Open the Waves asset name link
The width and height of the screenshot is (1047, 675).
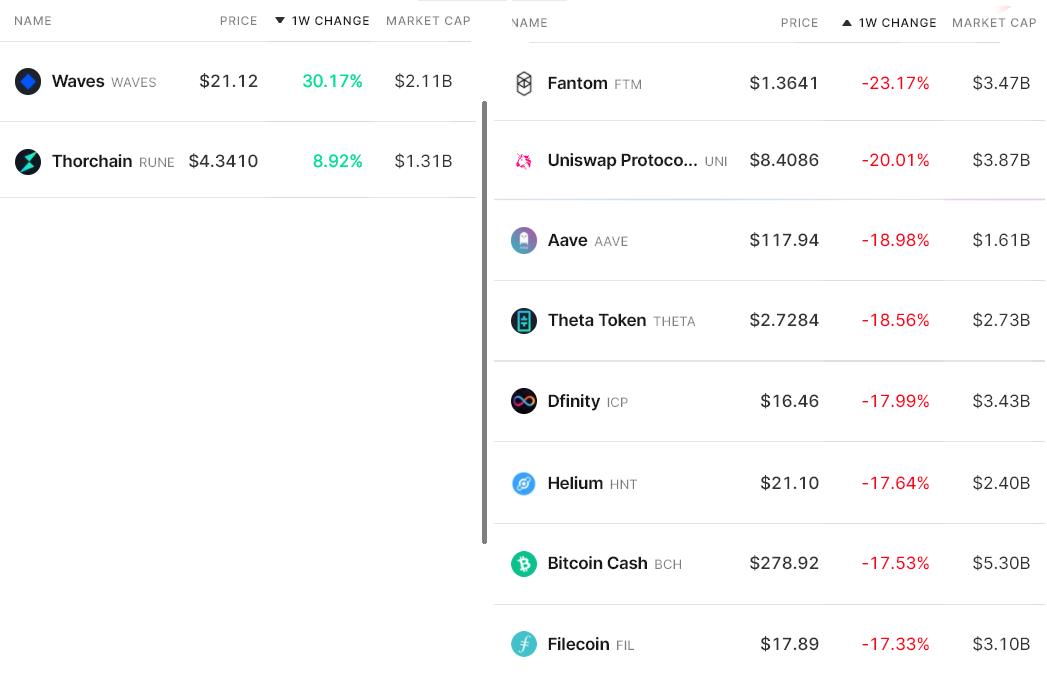tap(78, 82)
